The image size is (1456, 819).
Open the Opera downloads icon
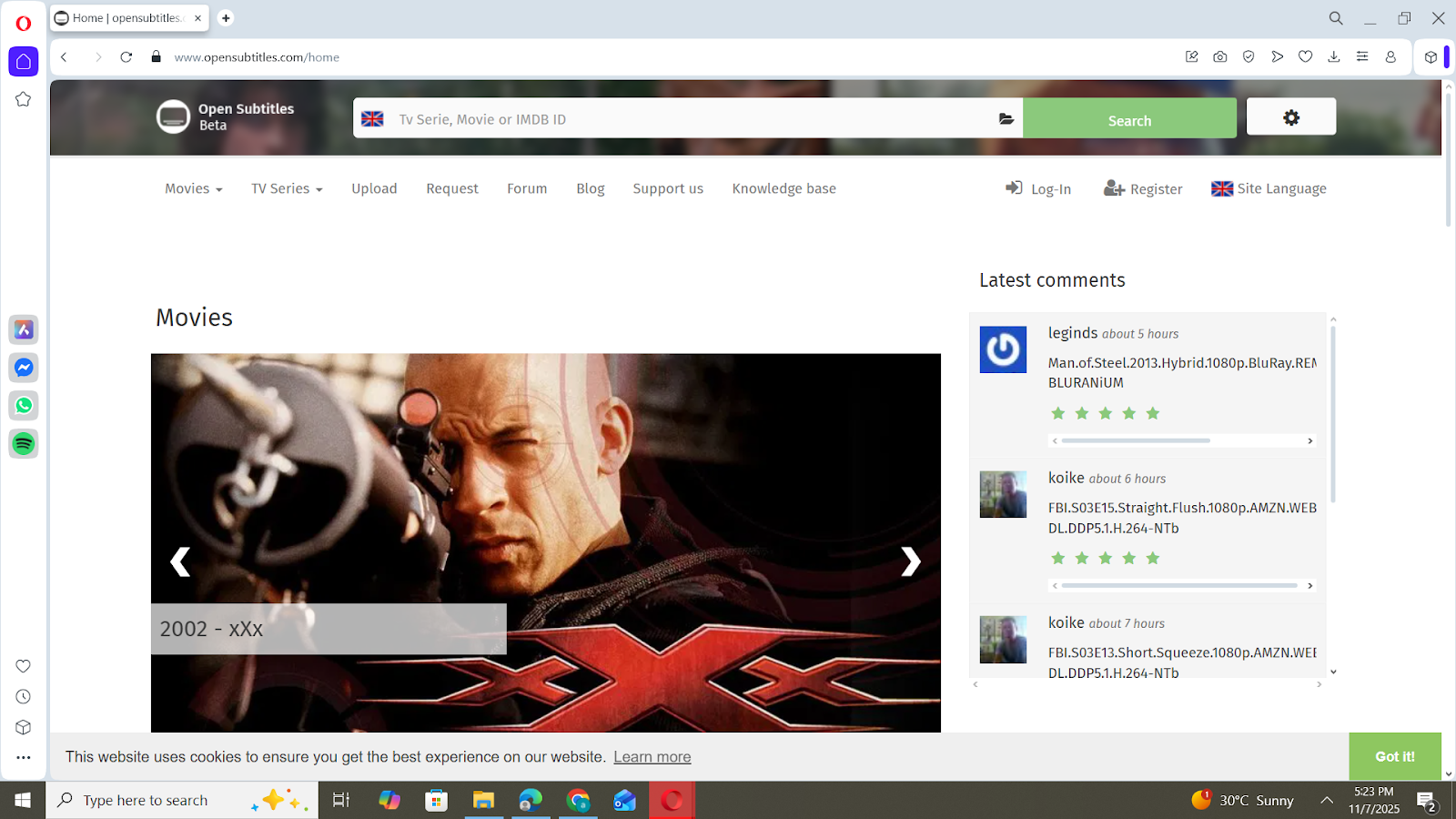1333,56
